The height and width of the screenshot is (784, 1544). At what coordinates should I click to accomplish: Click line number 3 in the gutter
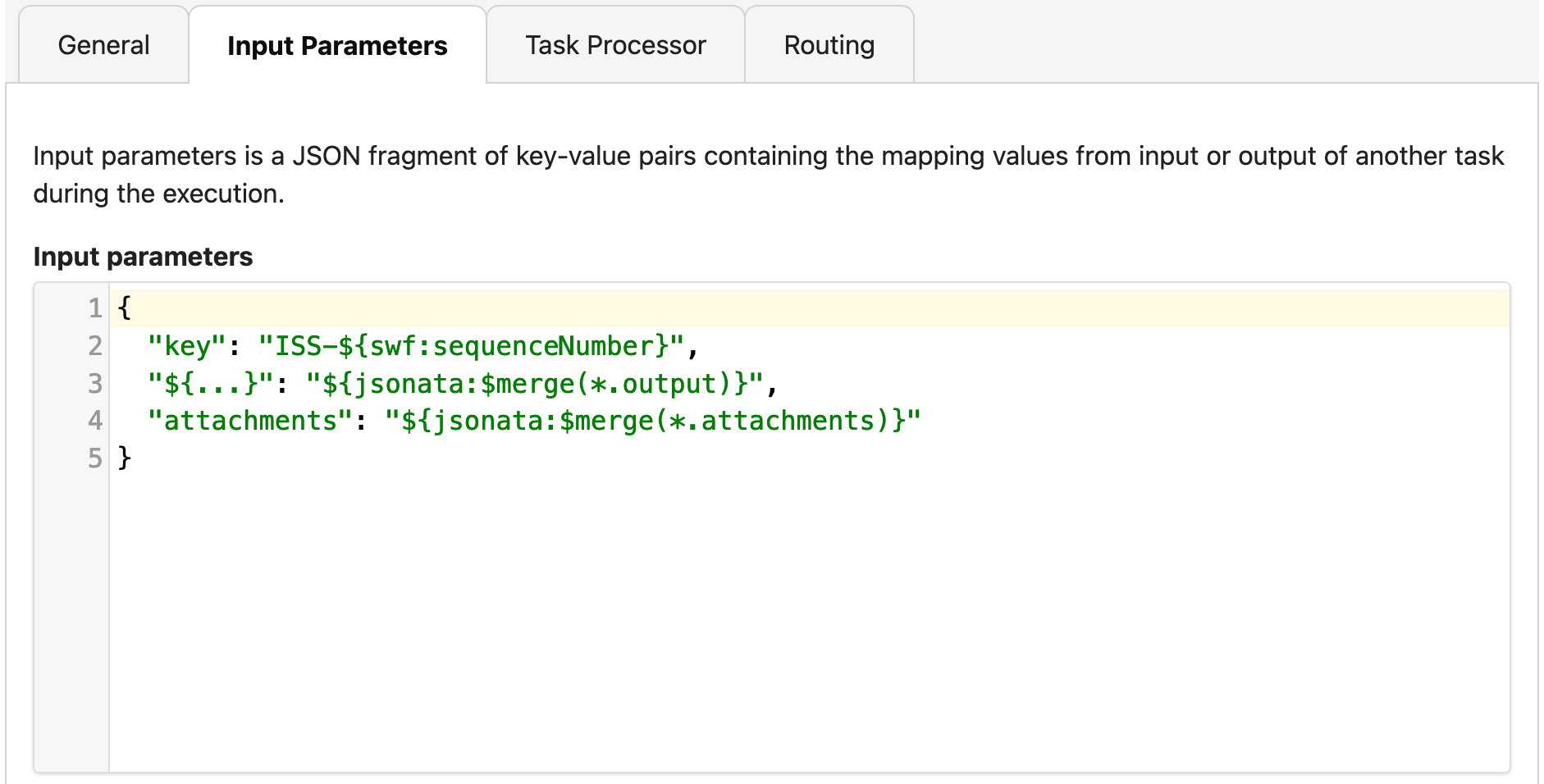point(95,384)
